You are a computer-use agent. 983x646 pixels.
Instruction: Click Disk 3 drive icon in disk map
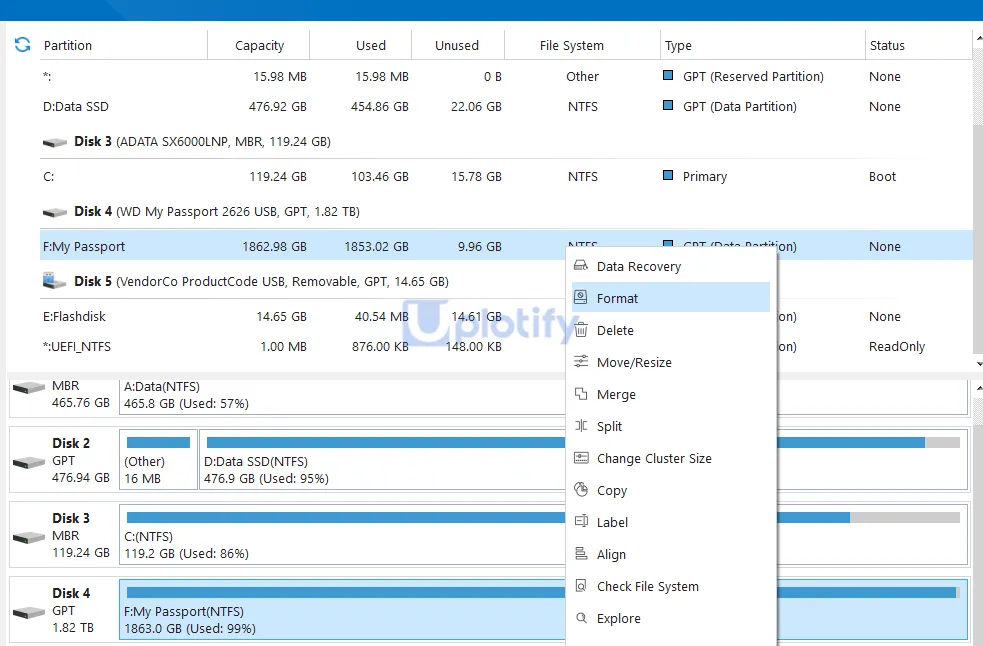[x=29, y=537]
